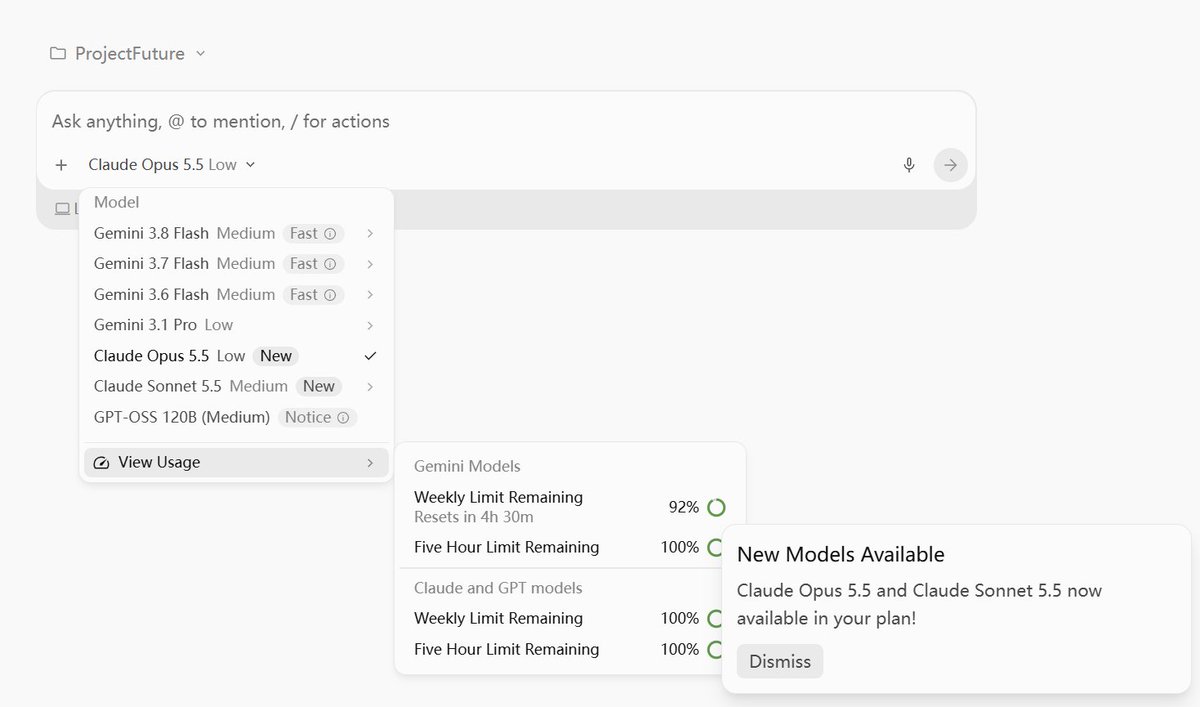Select Gemini 3.6 Flash model

[236, 295]
